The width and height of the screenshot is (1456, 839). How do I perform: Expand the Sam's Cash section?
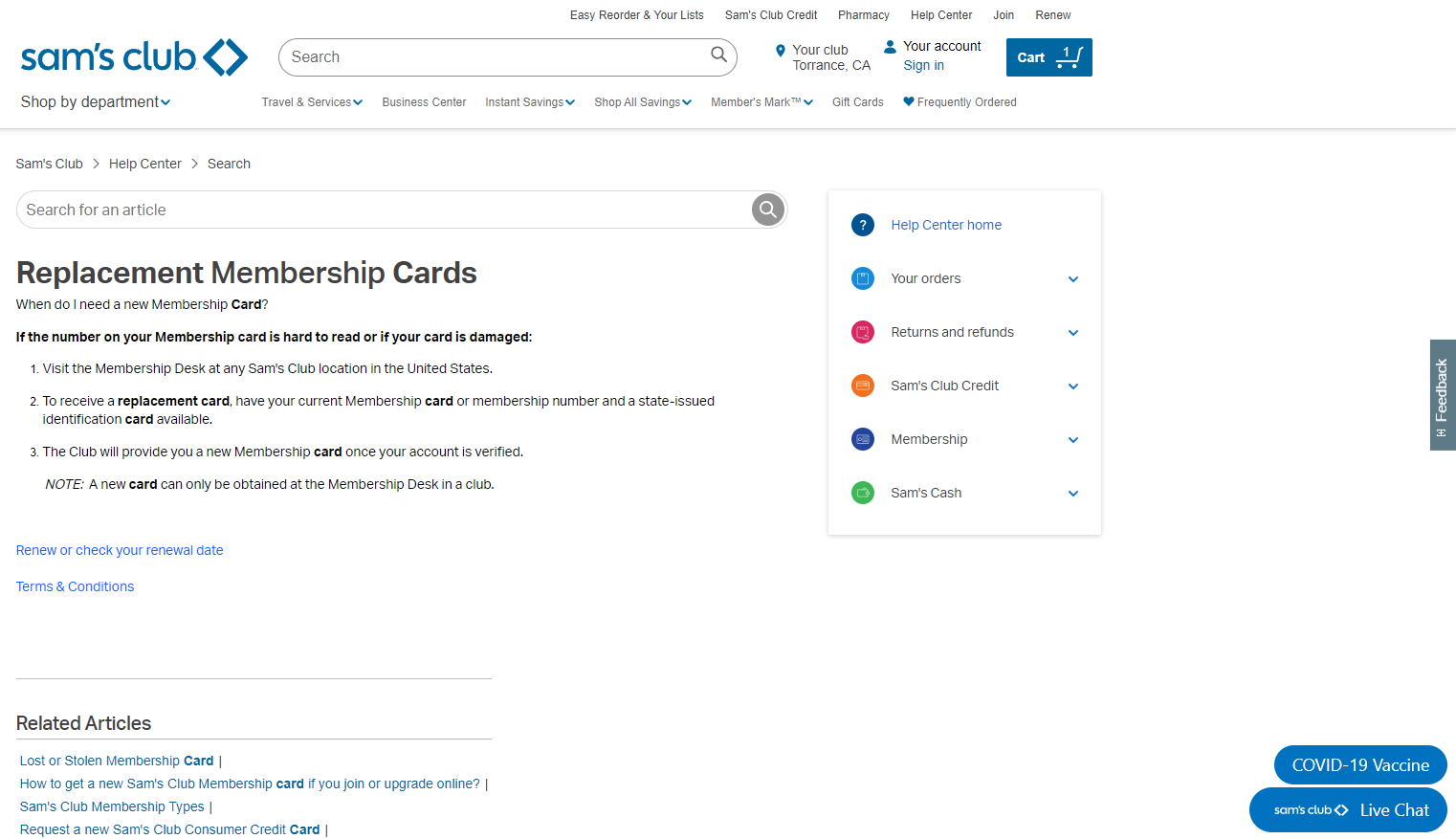coord(1072,494)
